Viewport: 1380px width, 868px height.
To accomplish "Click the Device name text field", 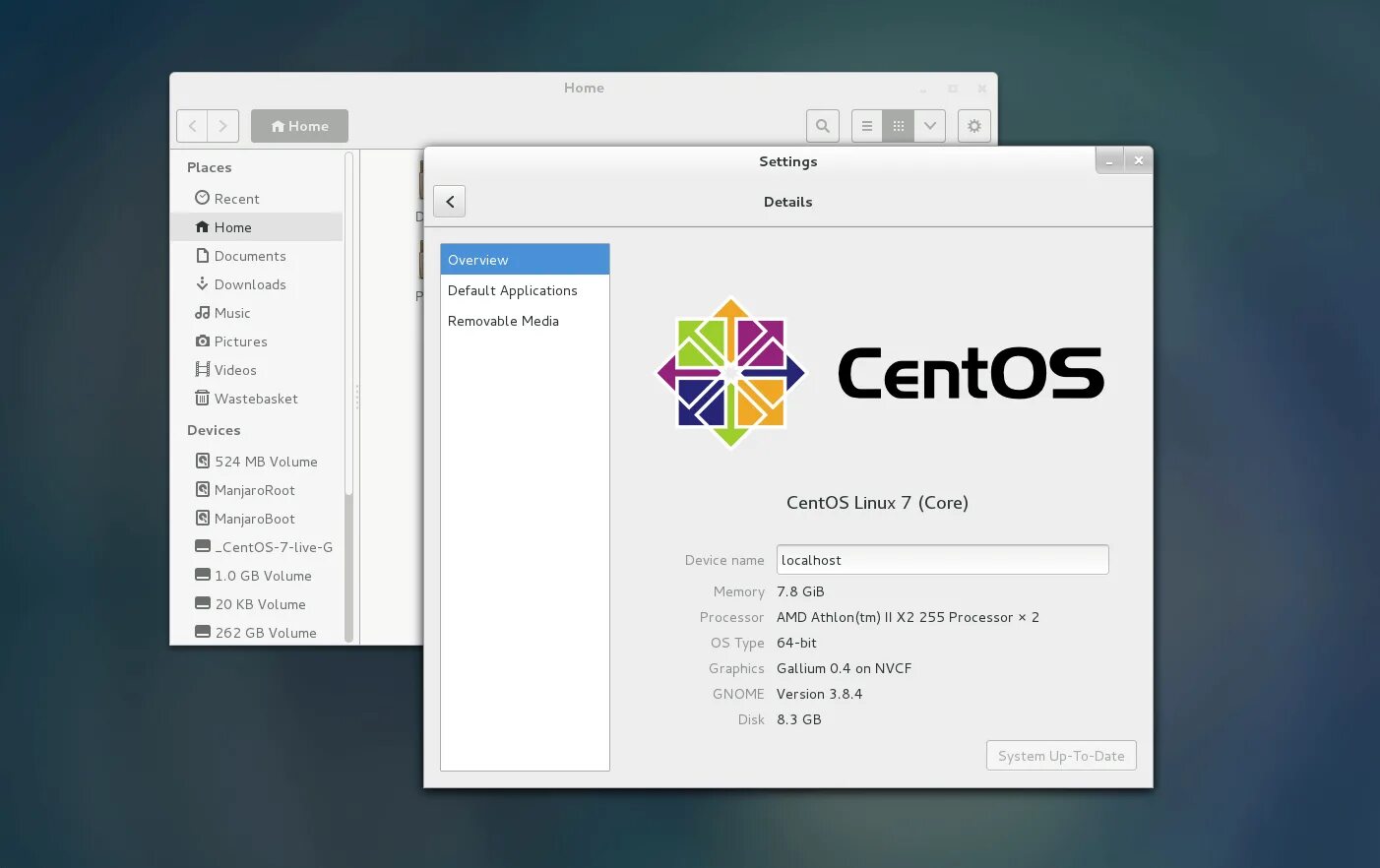I will coord(943,560).
